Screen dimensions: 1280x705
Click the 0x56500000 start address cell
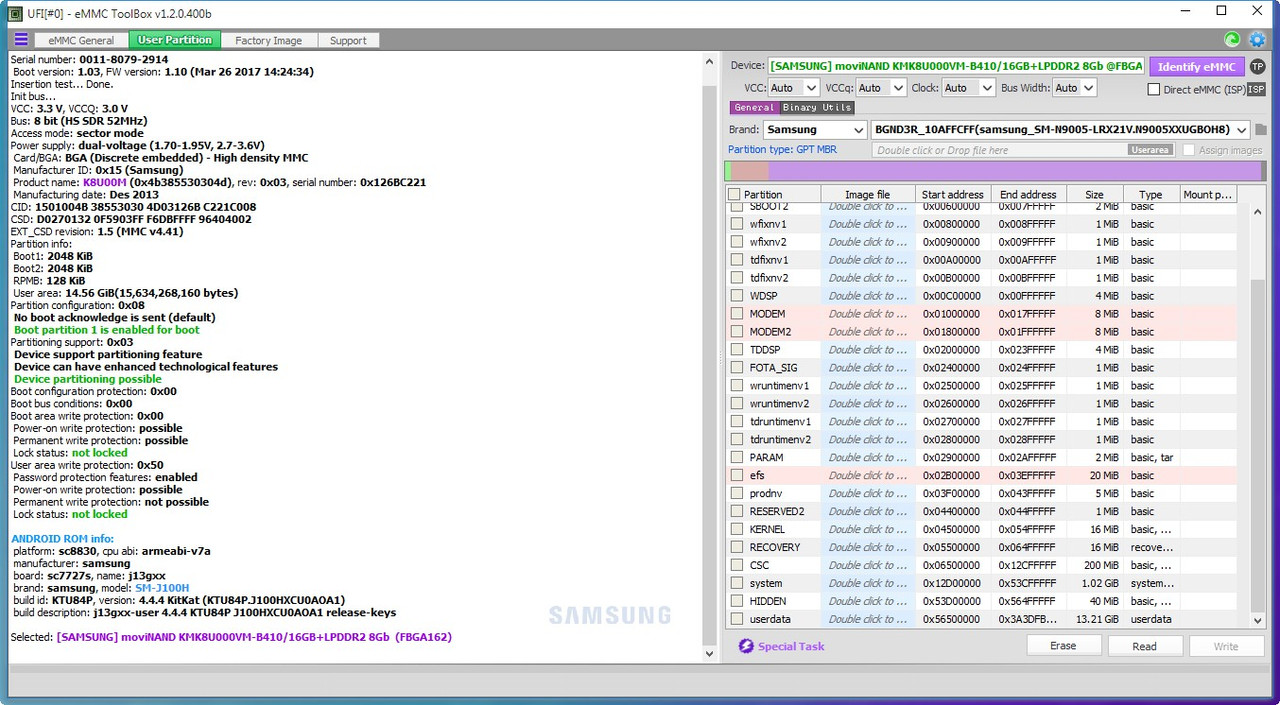953,620
